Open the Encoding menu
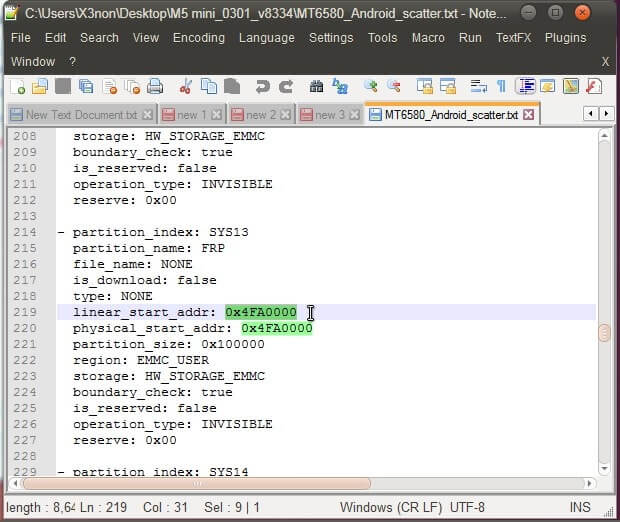This screenshot has width=620, height=522. click(x=198, y=38)
